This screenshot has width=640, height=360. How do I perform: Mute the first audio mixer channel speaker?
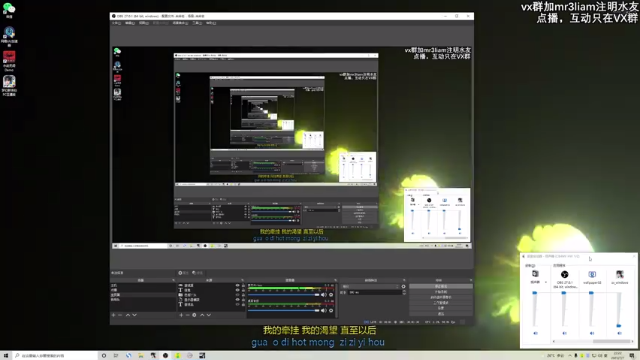coord(323,295)
